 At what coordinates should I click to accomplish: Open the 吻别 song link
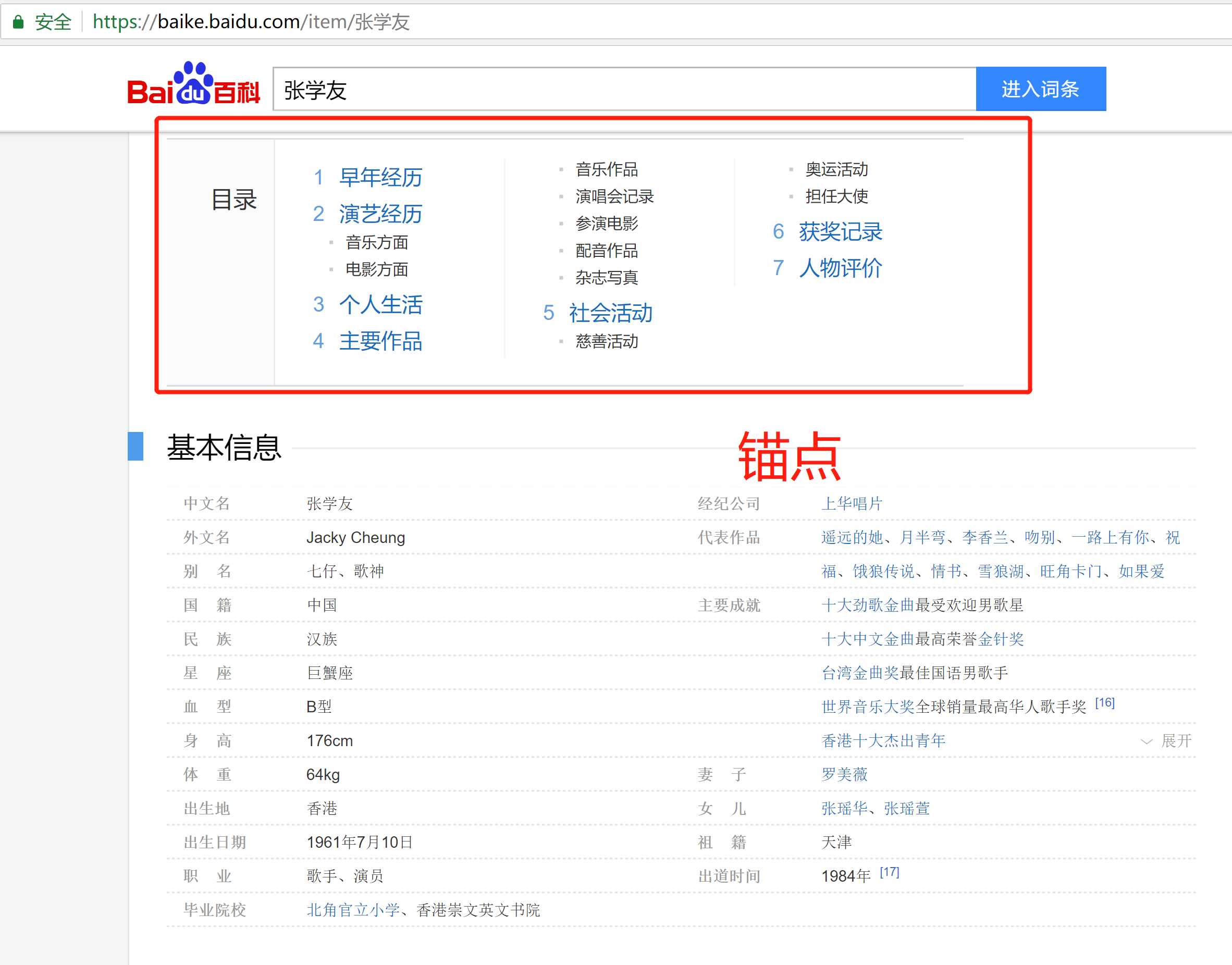tap(1040, 537)
